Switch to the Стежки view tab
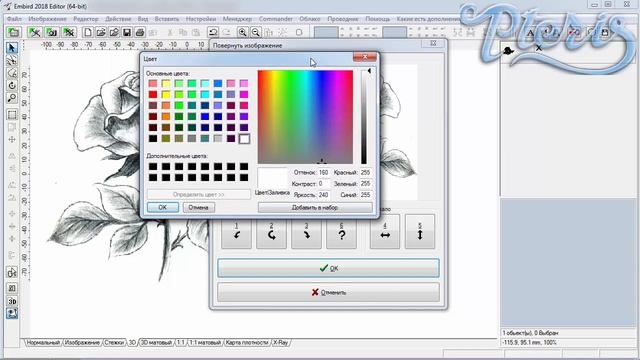Screen dimensions: 640x360 (x=114, y=342)
